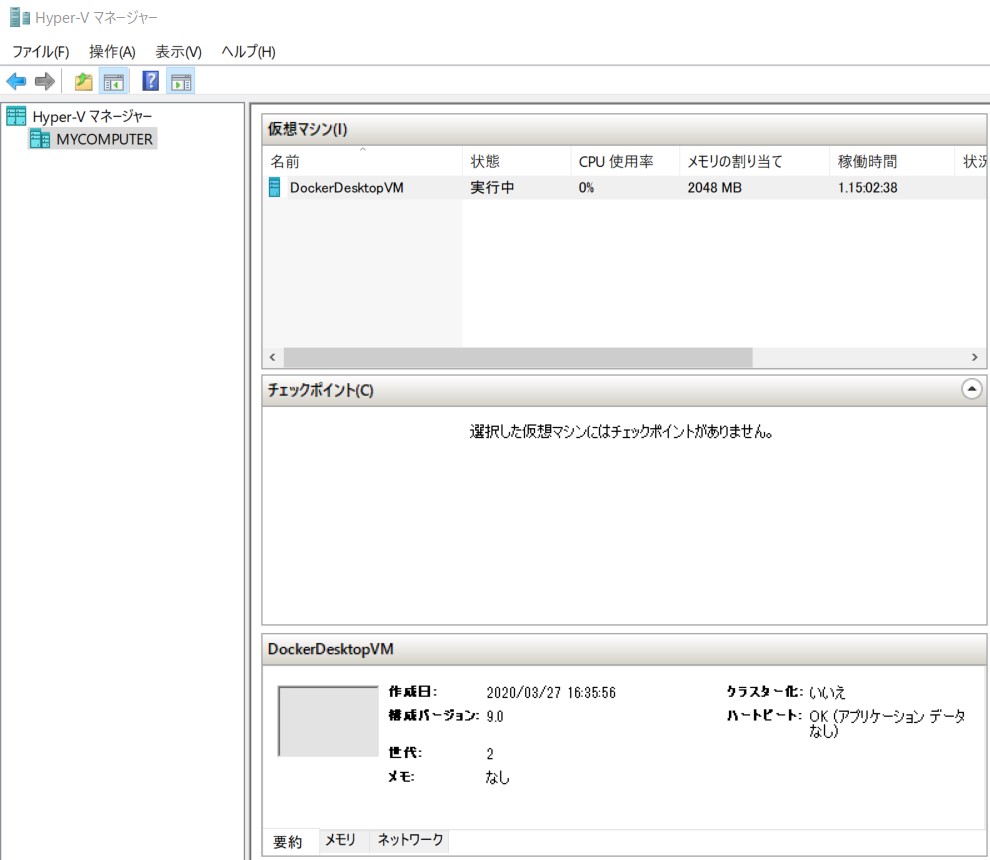Open the folder import icon on the toolbar
990x860 pixels.
(84, 80)
